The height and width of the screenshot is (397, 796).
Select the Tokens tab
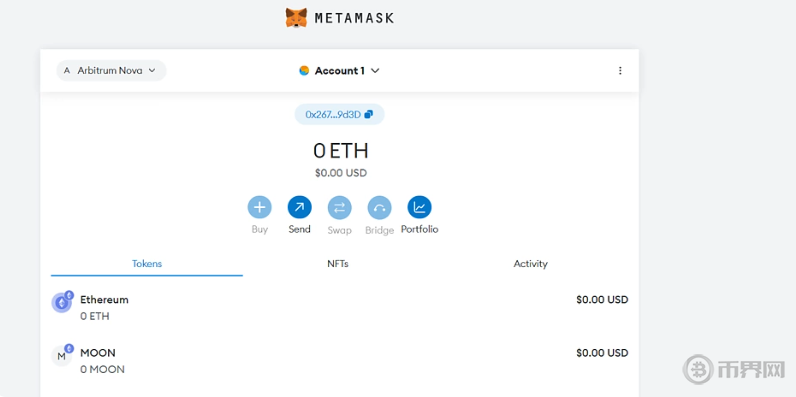click(147, 264)
